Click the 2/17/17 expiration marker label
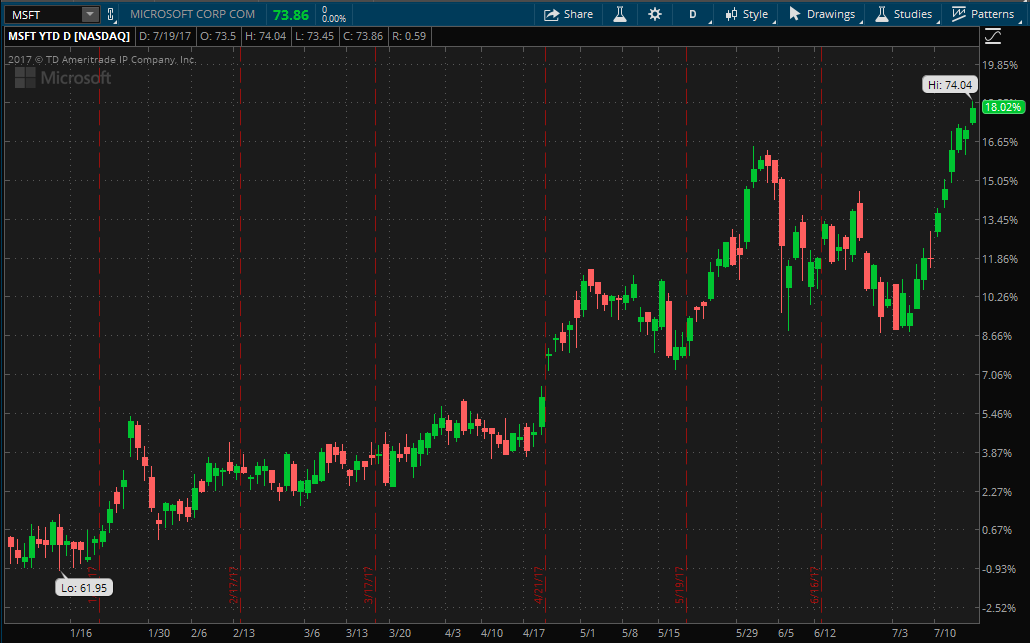This screenshot has width=1030, height=643. point(234,586)
